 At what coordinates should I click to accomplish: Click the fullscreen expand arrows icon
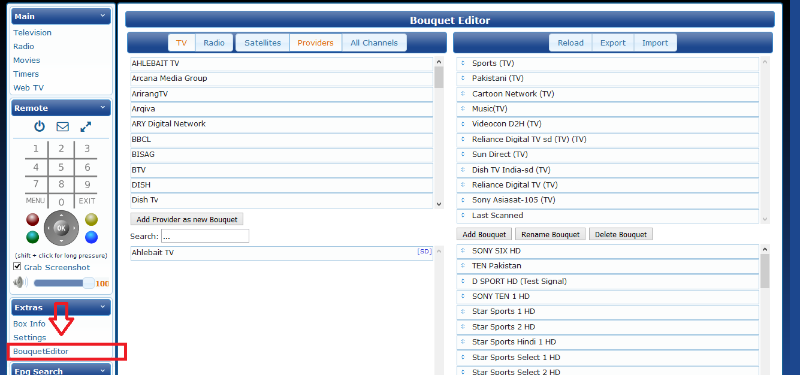86,127
